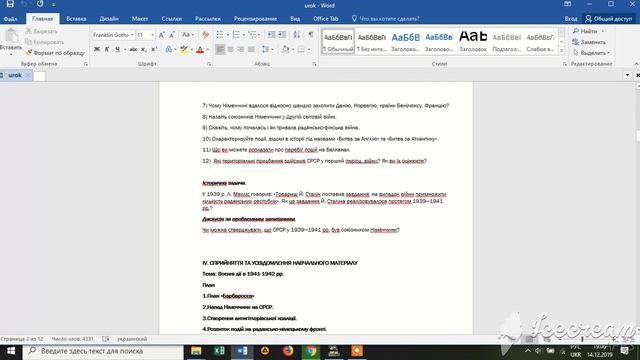
Task: Click the Redo/repeat icon in the title bar
Action: pyautogui.click(x=40, y=4)
